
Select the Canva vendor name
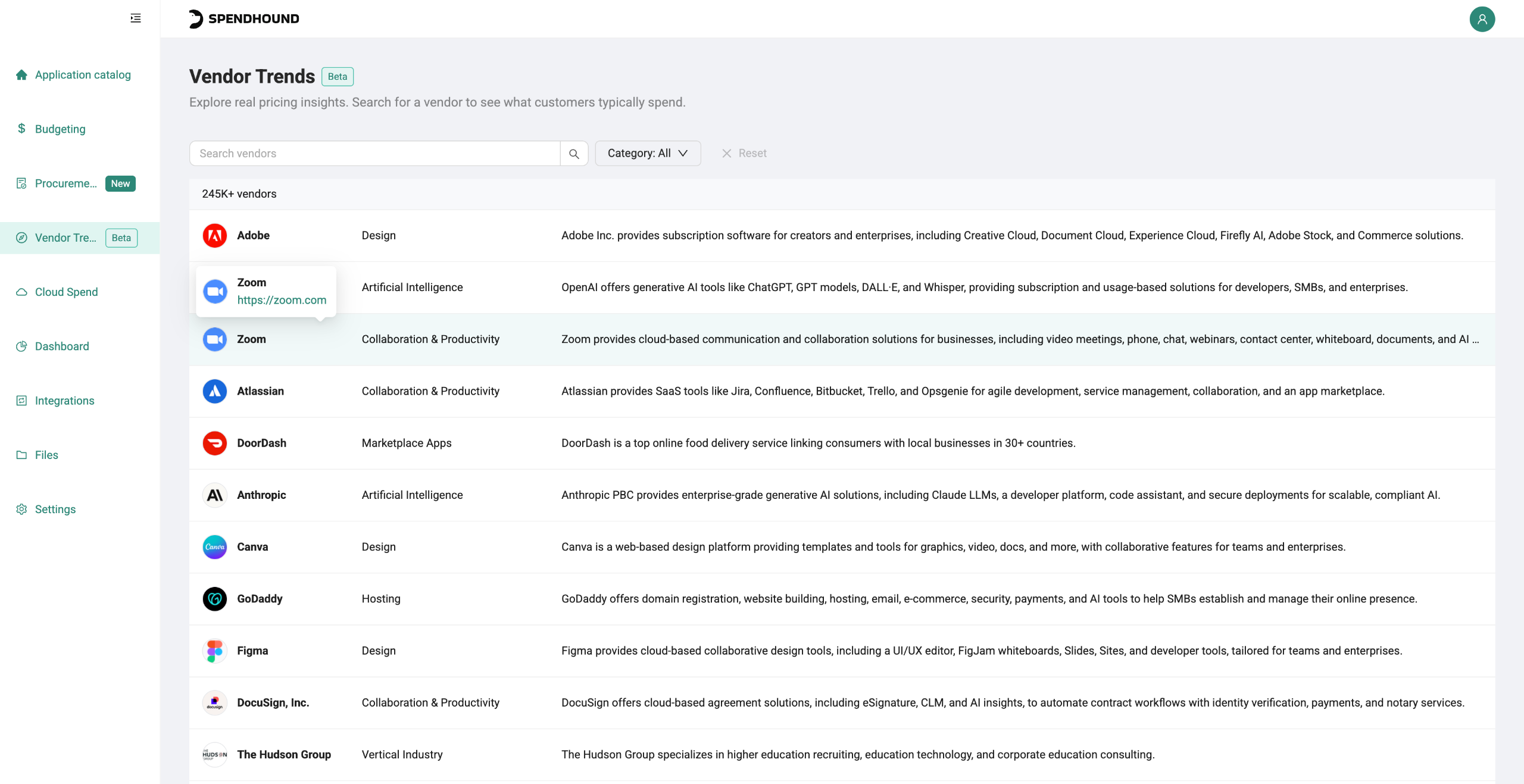(x=252, y=547)
